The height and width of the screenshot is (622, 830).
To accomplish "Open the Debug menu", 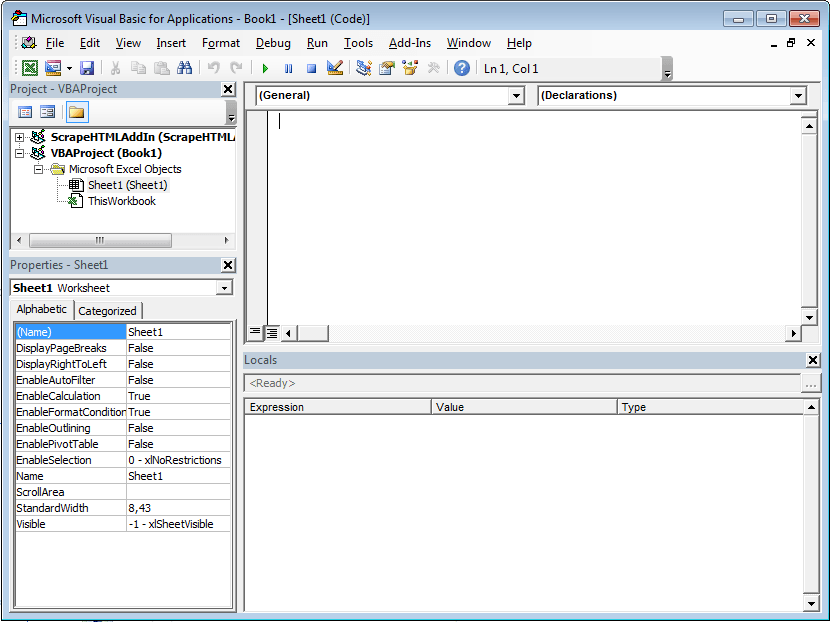I will click(x=273, y=43).
